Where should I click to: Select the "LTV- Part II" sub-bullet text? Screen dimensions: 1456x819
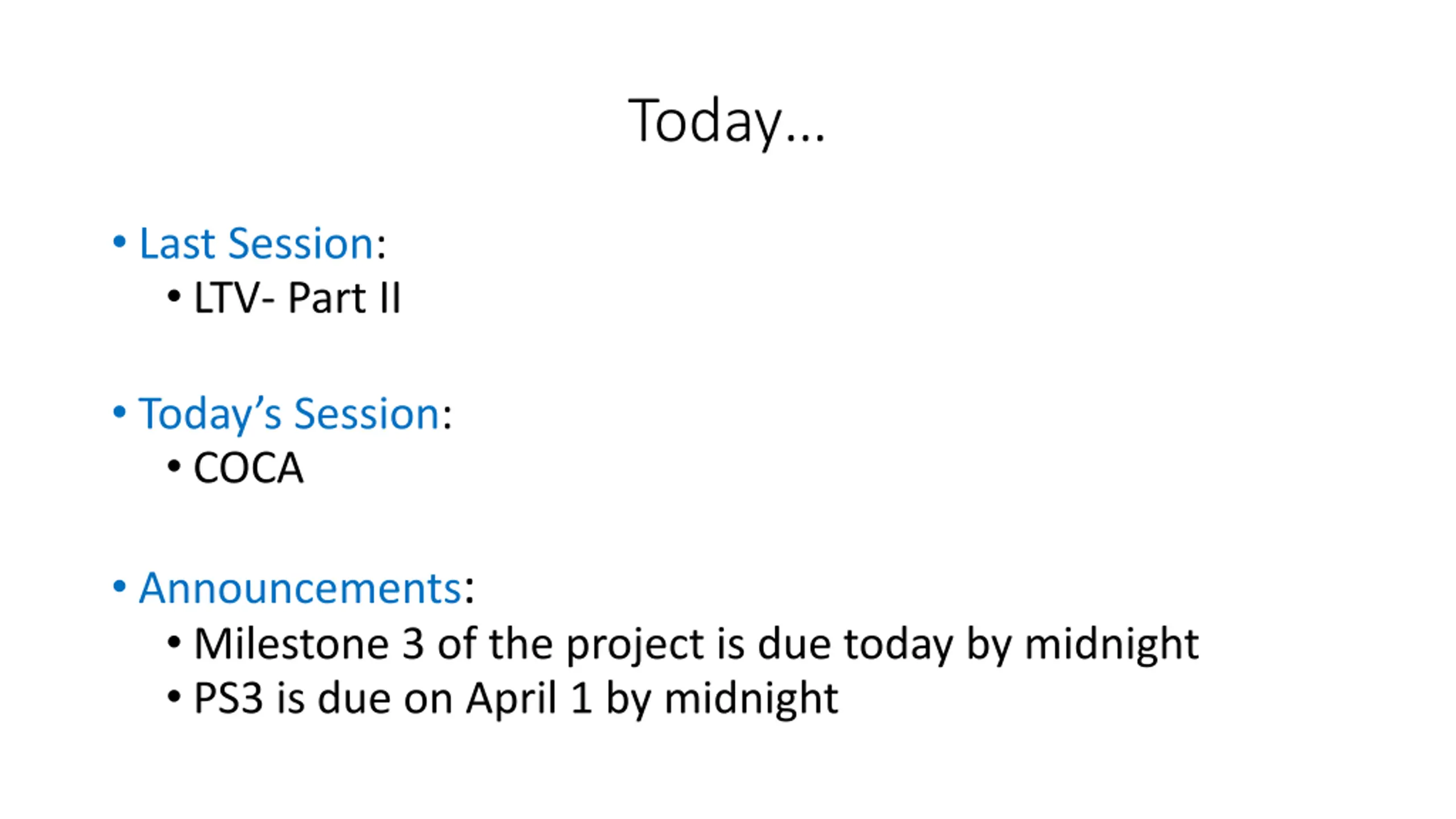pyautogui.click(x=297, y=297)
